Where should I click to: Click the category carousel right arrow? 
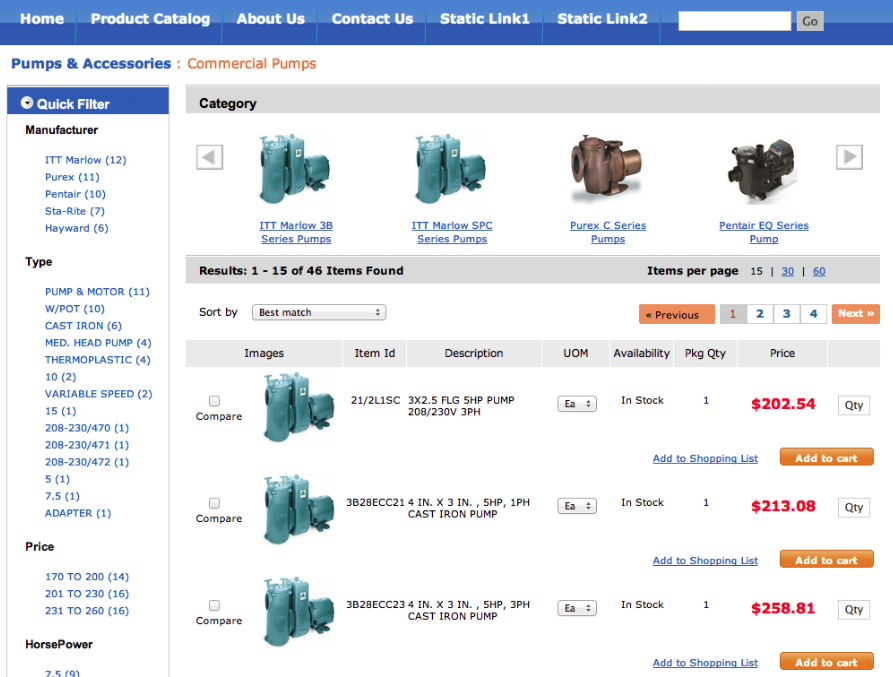point(849,157)
